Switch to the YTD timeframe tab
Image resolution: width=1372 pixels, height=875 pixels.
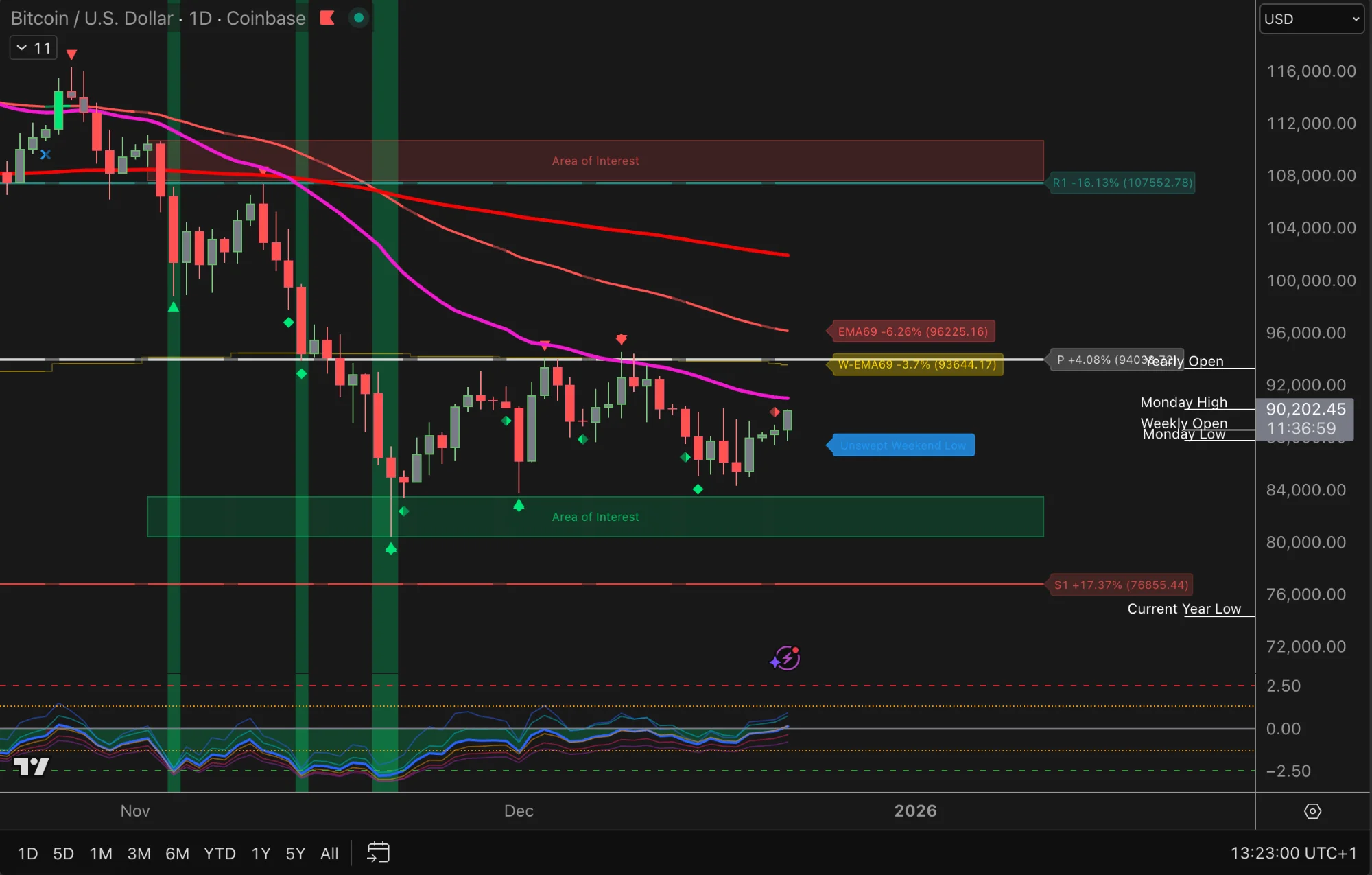click(x=220, y=853)
